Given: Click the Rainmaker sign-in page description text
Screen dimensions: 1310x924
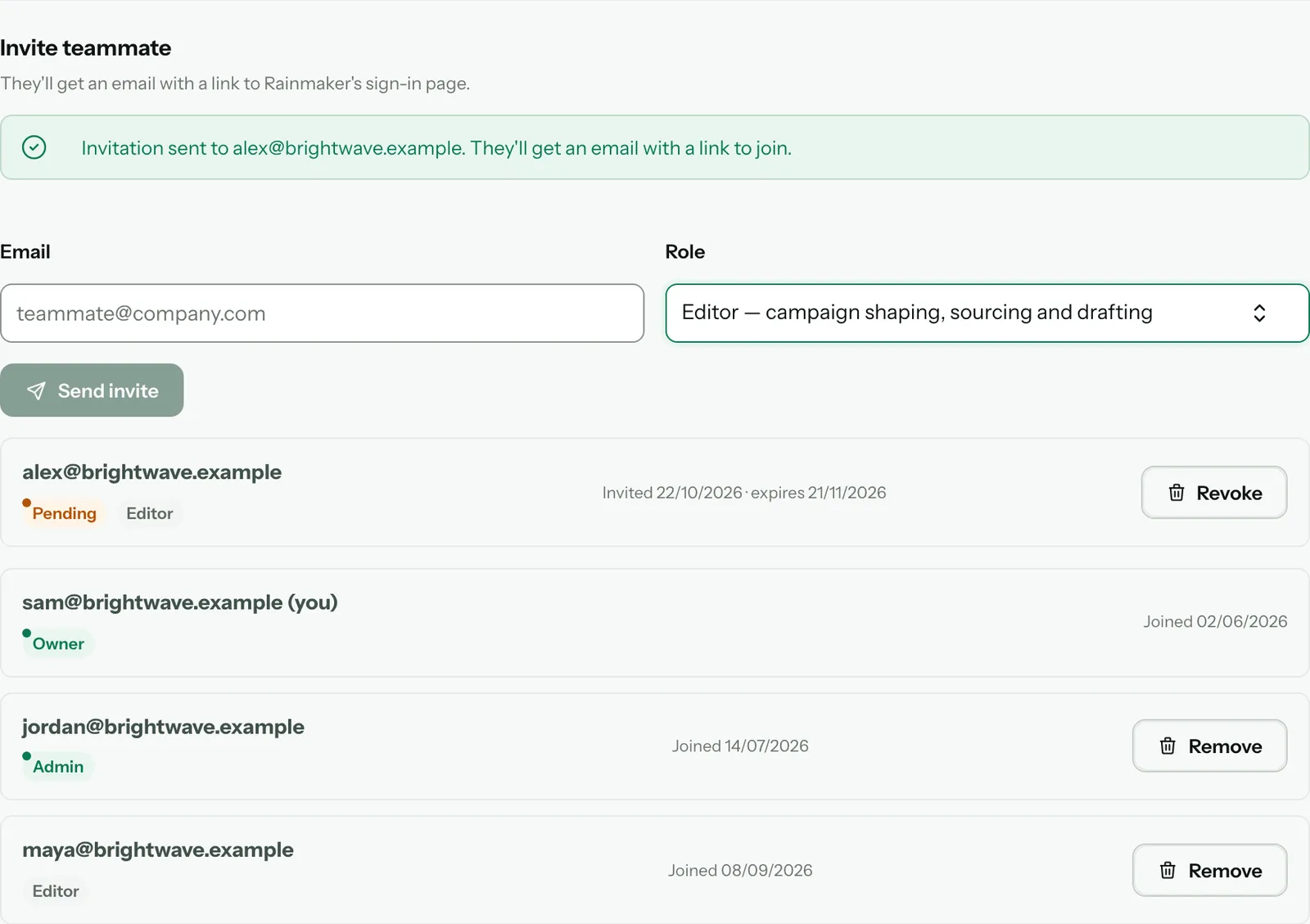Looking at the screenshot, I should 235,83.
